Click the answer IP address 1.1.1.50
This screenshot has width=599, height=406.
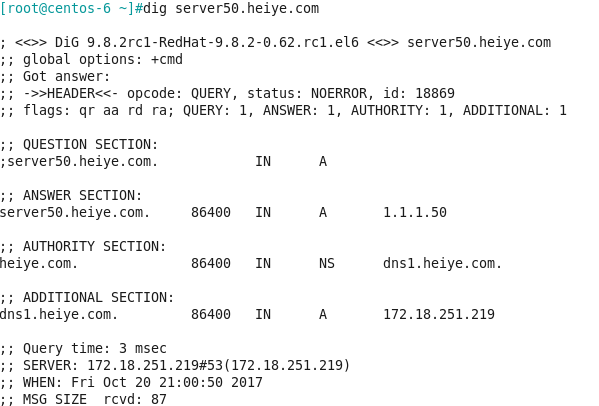tap(415, 212)
